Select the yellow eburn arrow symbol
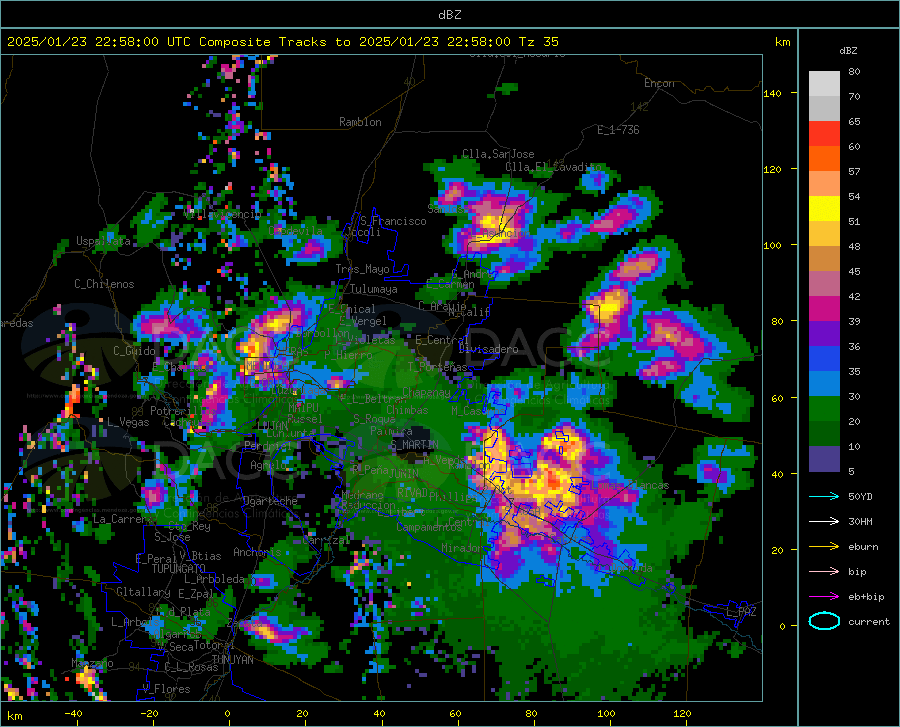Screen dimensions: 900x727 click(x=824, y=547)
